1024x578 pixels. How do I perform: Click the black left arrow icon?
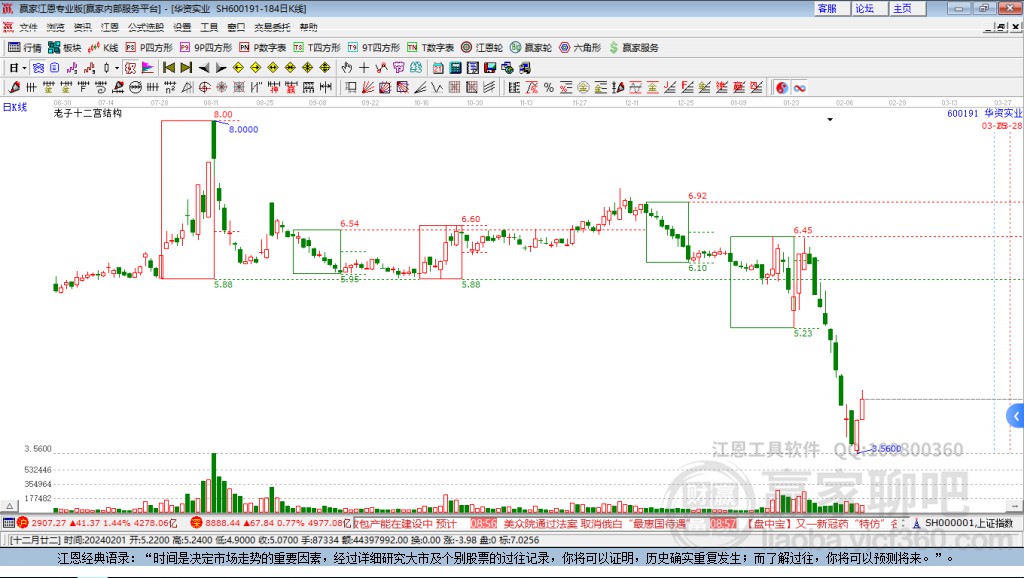click(204, 68)
